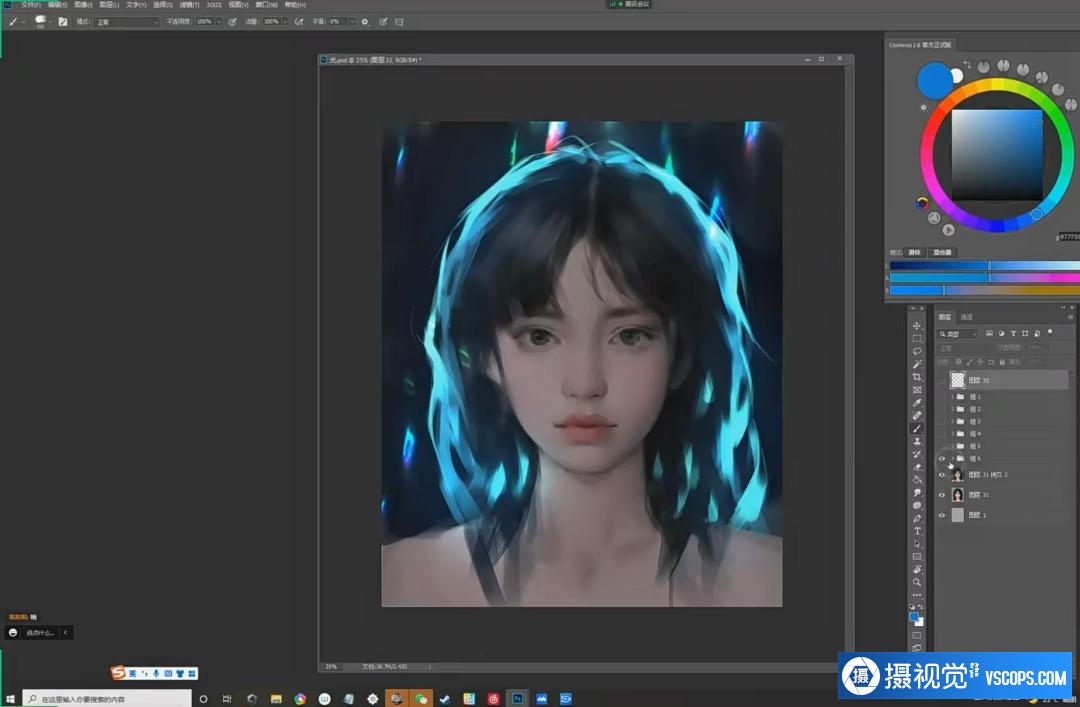Screen dimensions: 1080x707
Task: Open the 窗口 (Window) menu
Action: (x=266, y=5)
